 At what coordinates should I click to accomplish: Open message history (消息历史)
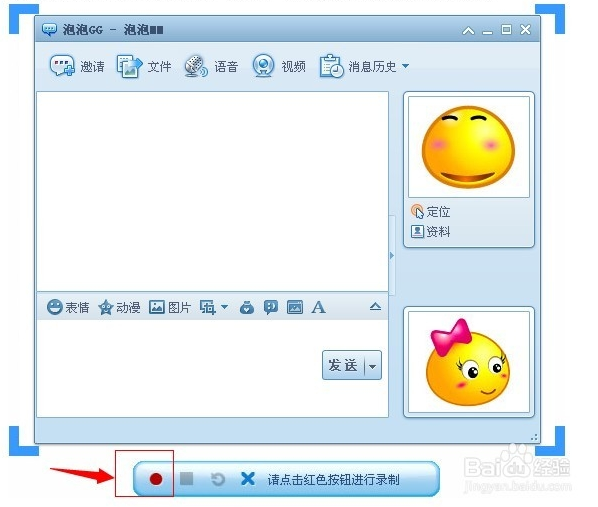(358, 66)
